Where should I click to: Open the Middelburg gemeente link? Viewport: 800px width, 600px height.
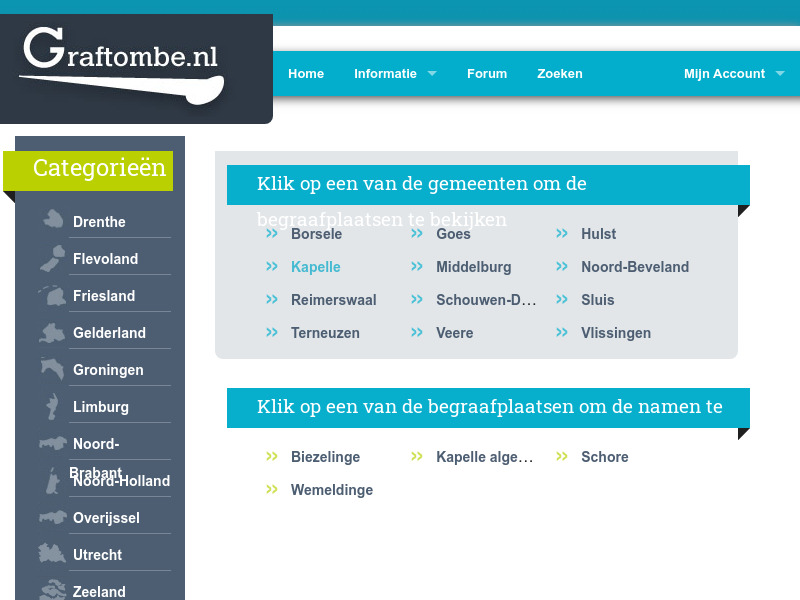pos(473,267)
